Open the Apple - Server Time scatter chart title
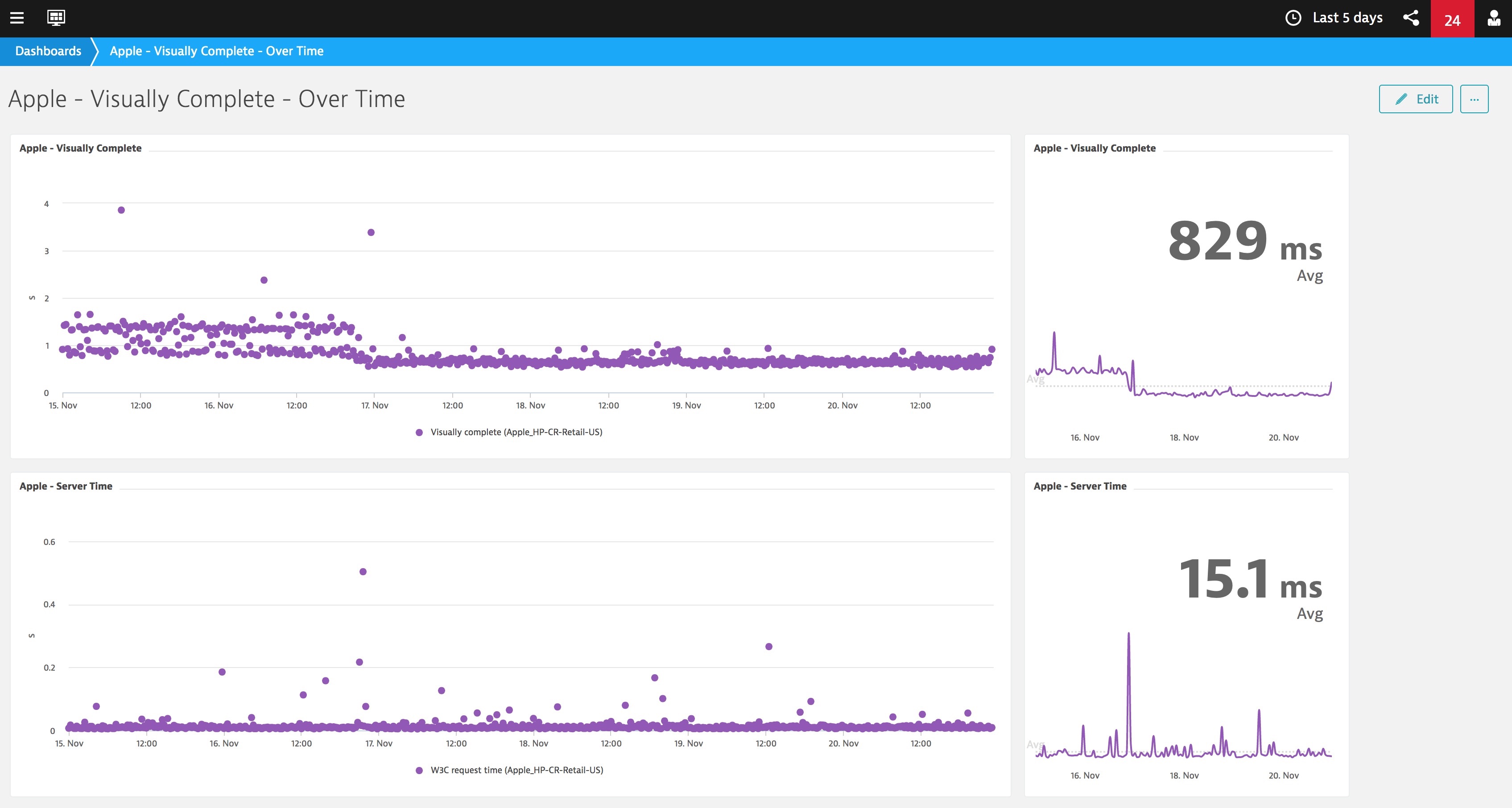The width and height of the screenshot is (1512, 808). [x=66, y=486]
